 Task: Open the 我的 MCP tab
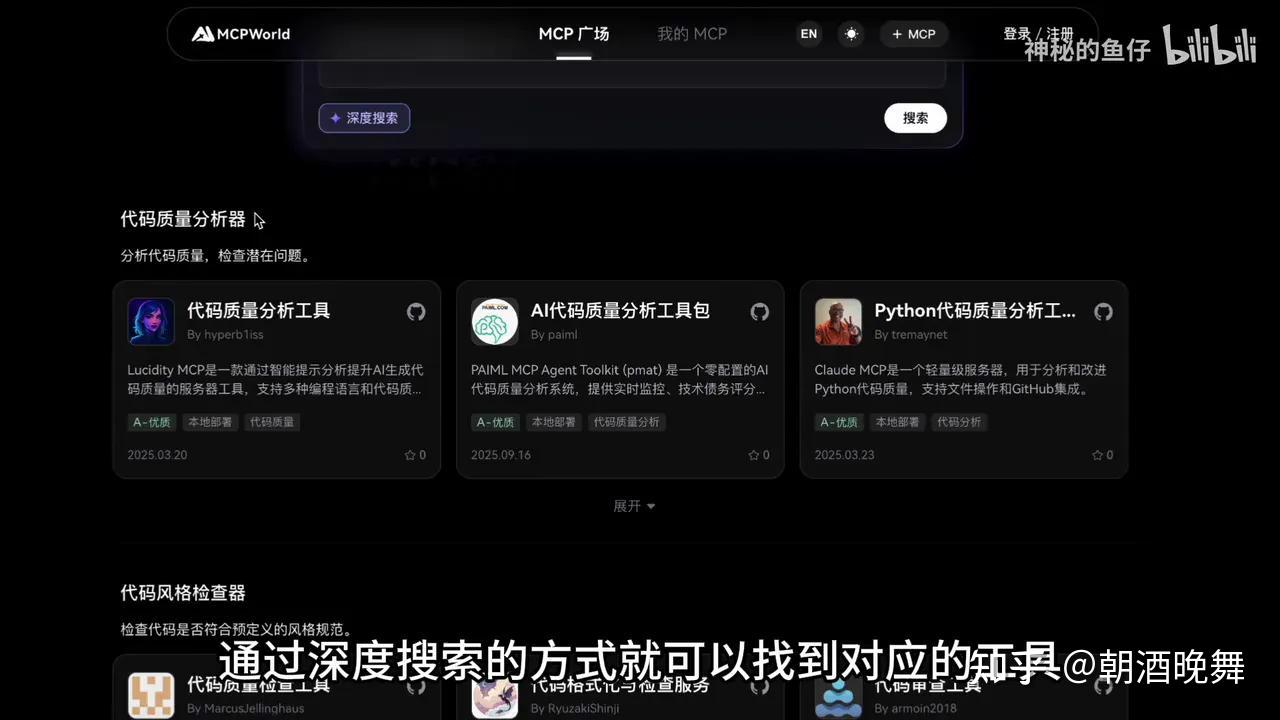(x=692, y=34)
